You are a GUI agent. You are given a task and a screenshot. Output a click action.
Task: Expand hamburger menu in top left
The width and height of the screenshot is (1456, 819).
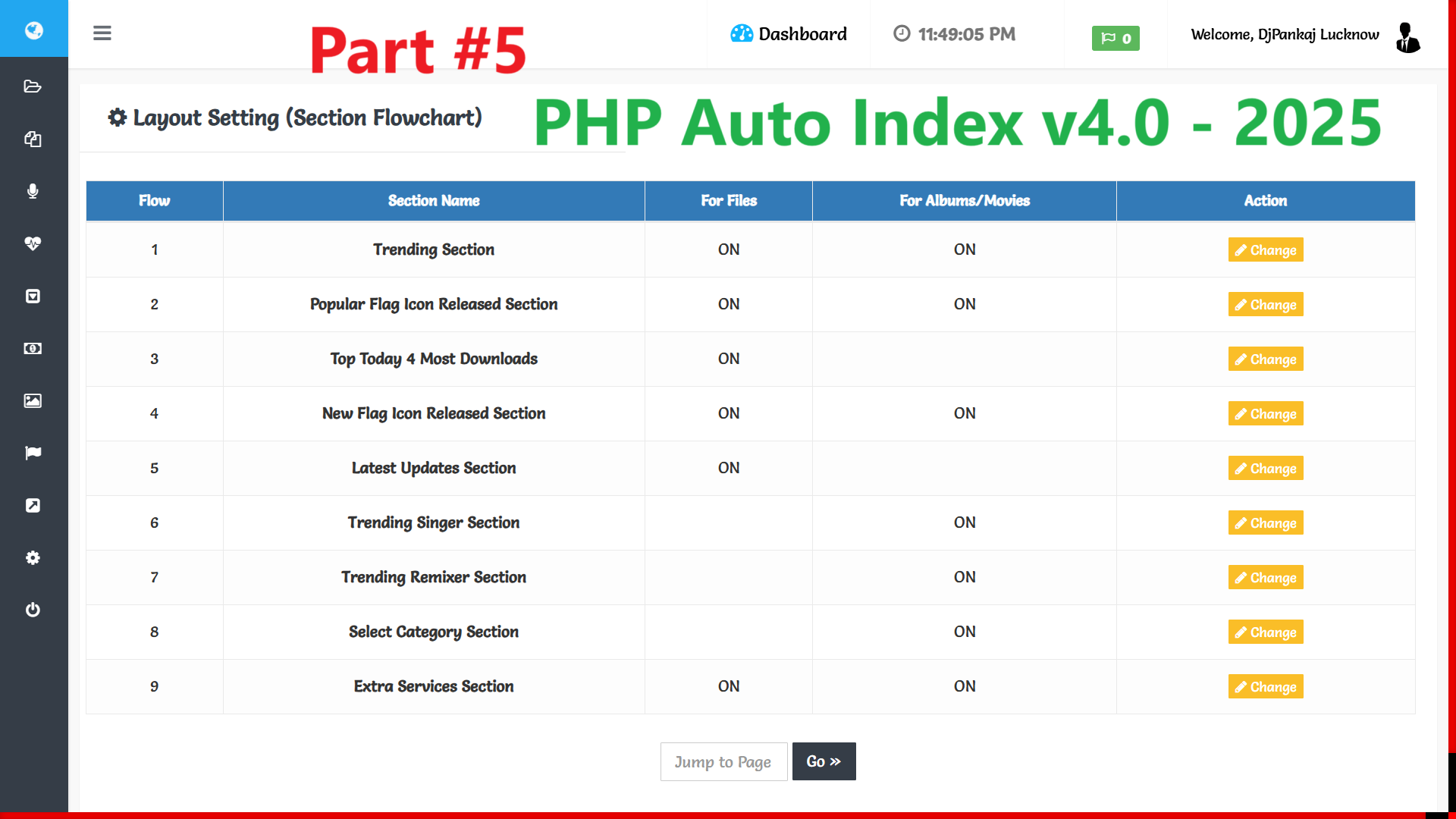[102, 33]
